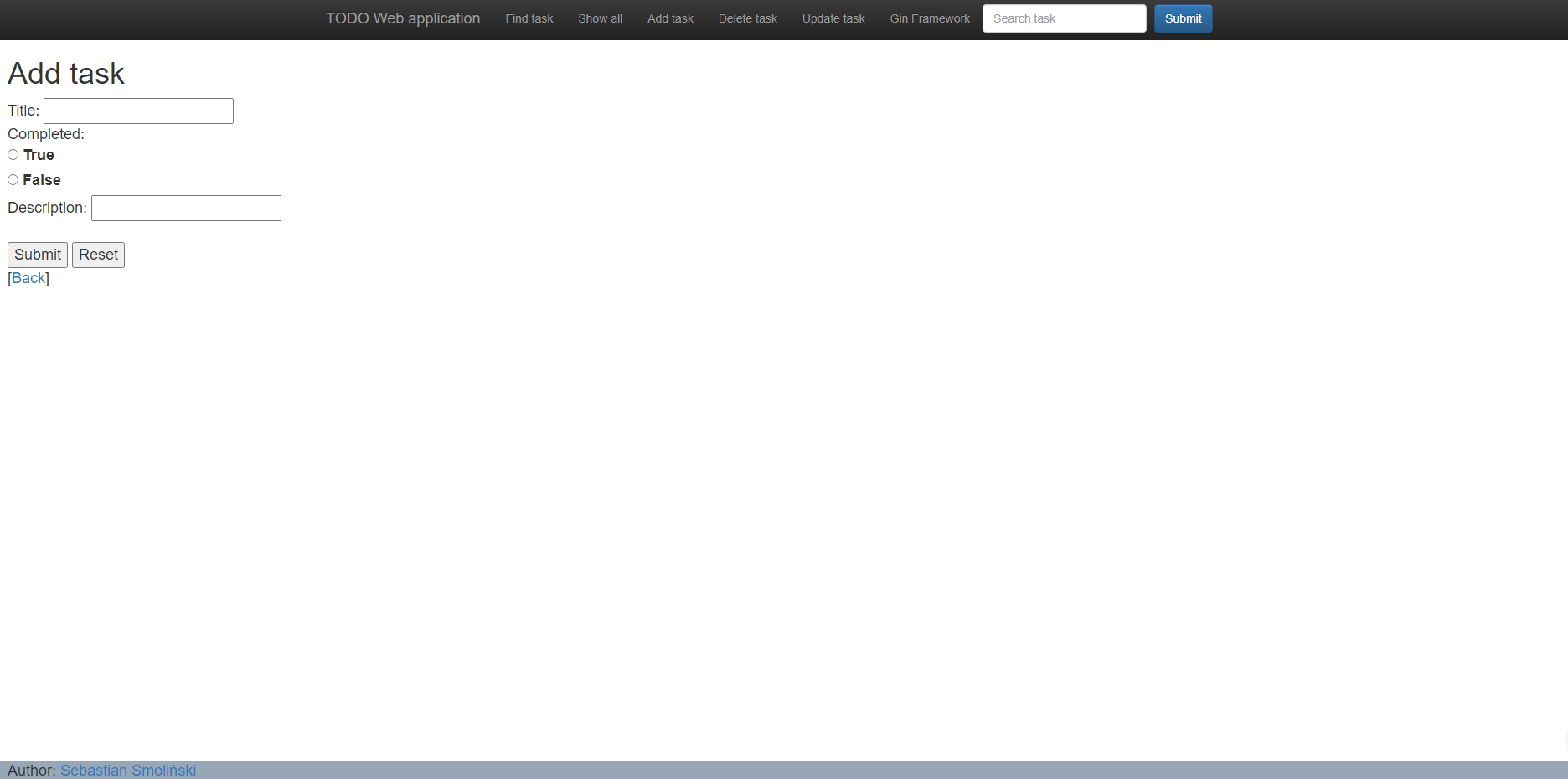Click the Completed: label
Image resolution: width=1568 pixels, height=779 pixels.
point(46,134)
